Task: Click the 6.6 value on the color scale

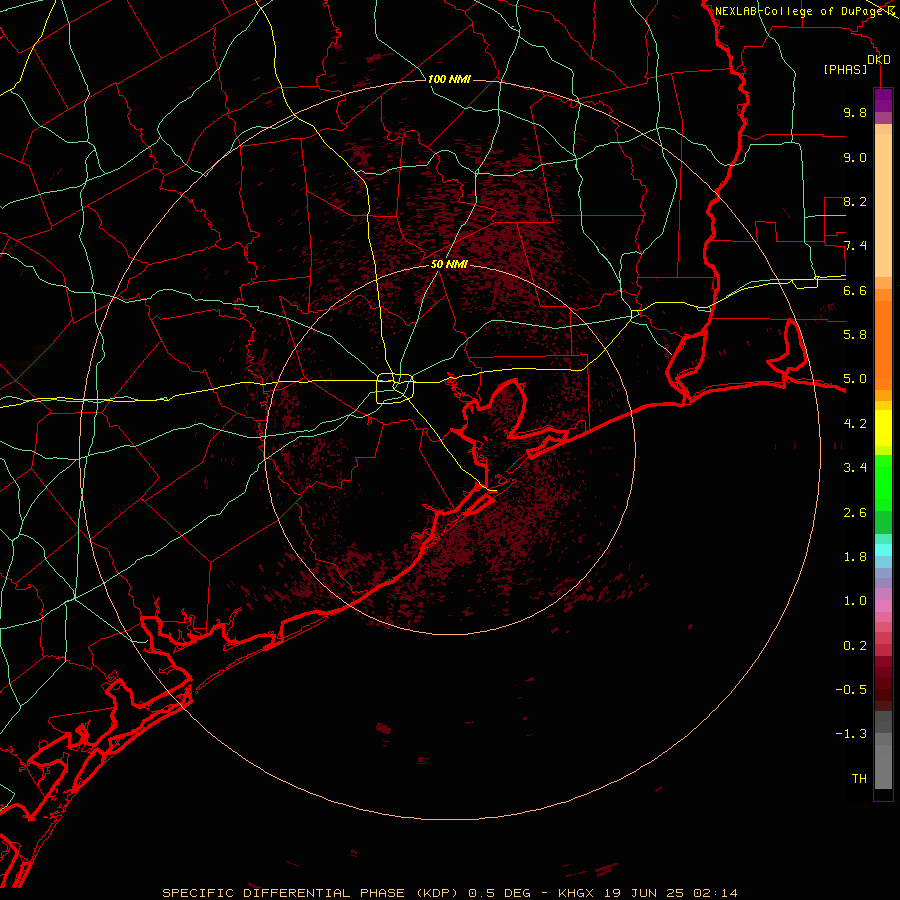Action: [855, 290]
